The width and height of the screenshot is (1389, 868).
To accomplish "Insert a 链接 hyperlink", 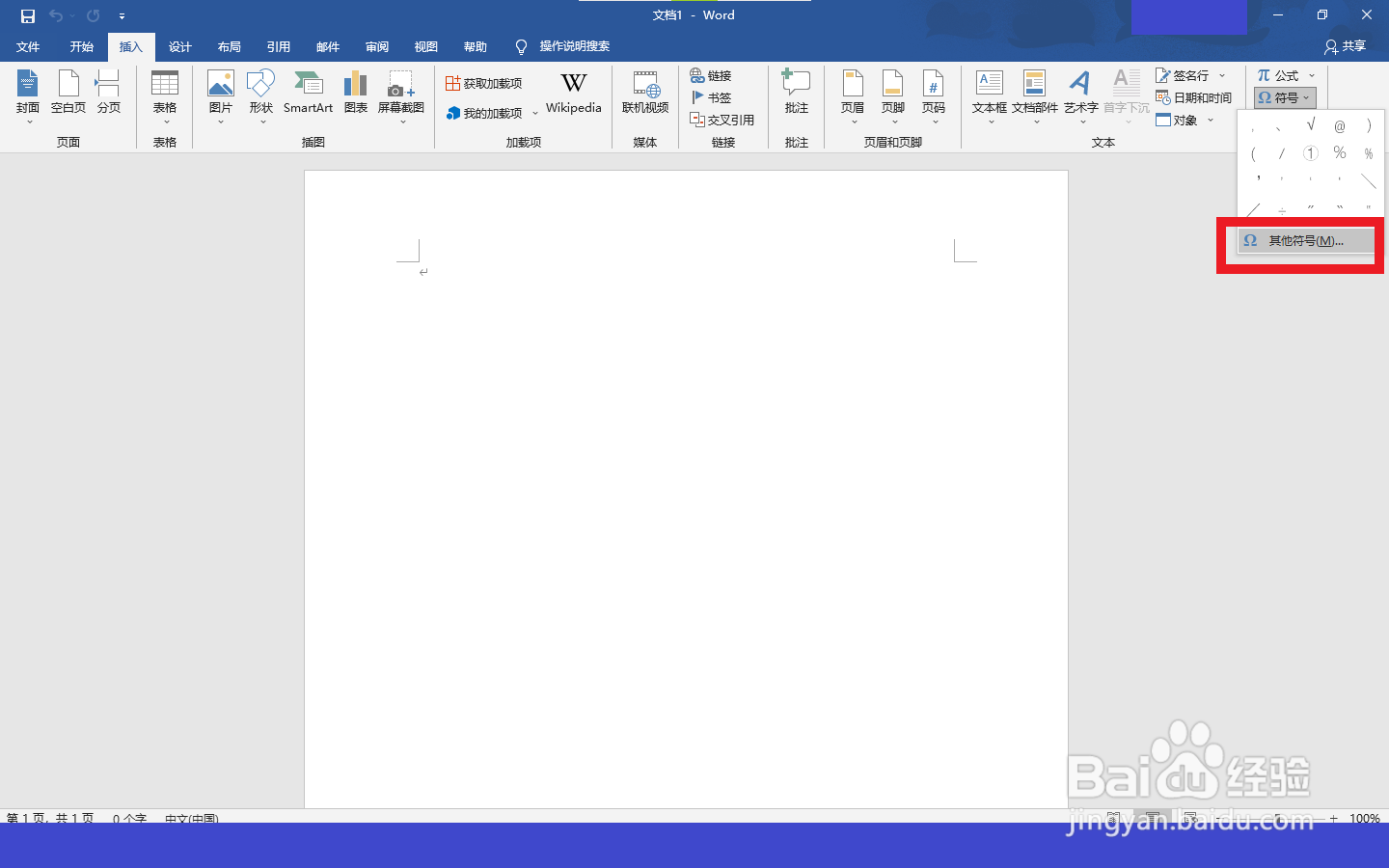I will point(711,75).
